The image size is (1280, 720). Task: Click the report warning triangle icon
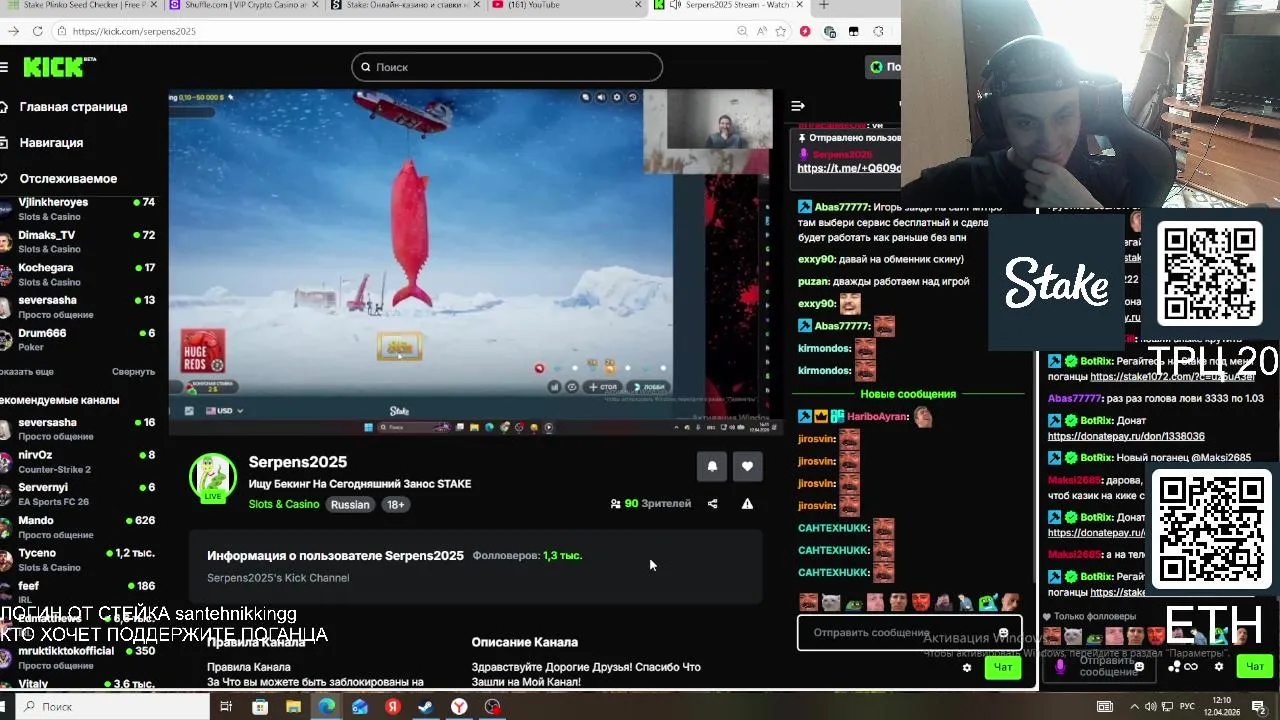coord(747,504)
